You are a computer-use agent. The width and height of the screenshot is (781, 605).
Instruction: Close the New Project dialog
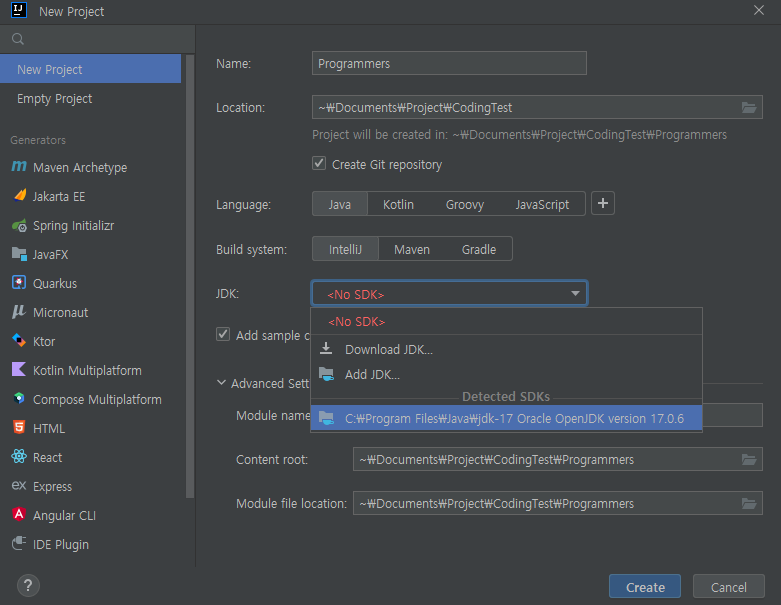(x=759, y=10)
